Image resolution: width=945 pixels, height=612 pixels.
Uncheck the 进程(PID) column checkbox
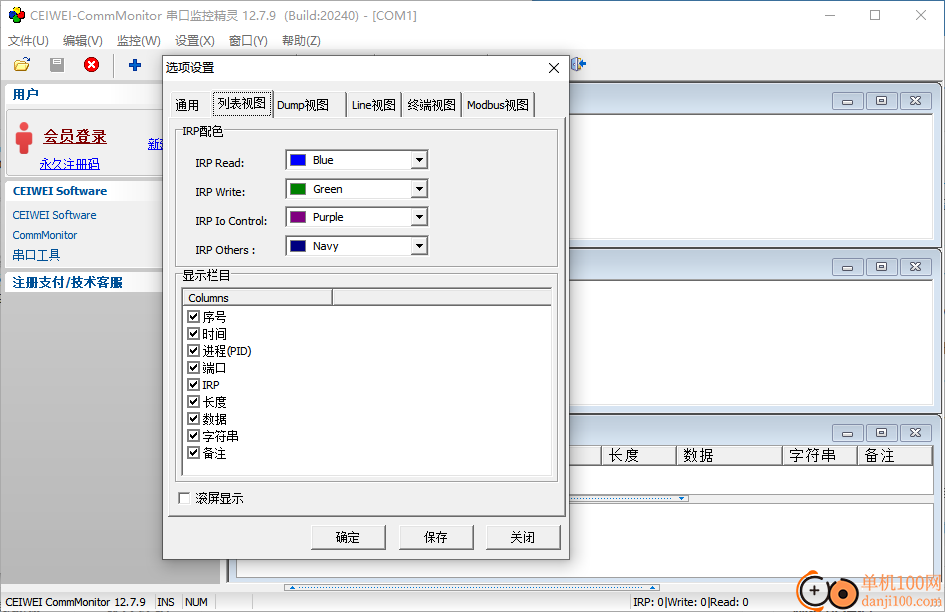(193, 350)
